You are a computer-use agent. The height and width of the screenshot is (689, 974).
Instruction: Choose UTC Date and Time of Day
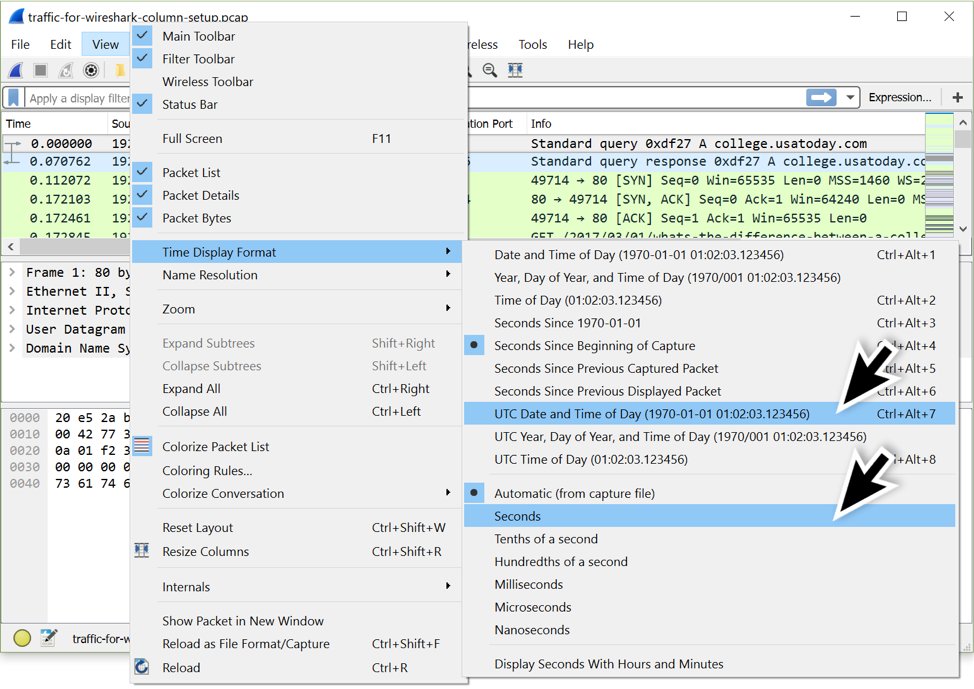pos(709,414)
